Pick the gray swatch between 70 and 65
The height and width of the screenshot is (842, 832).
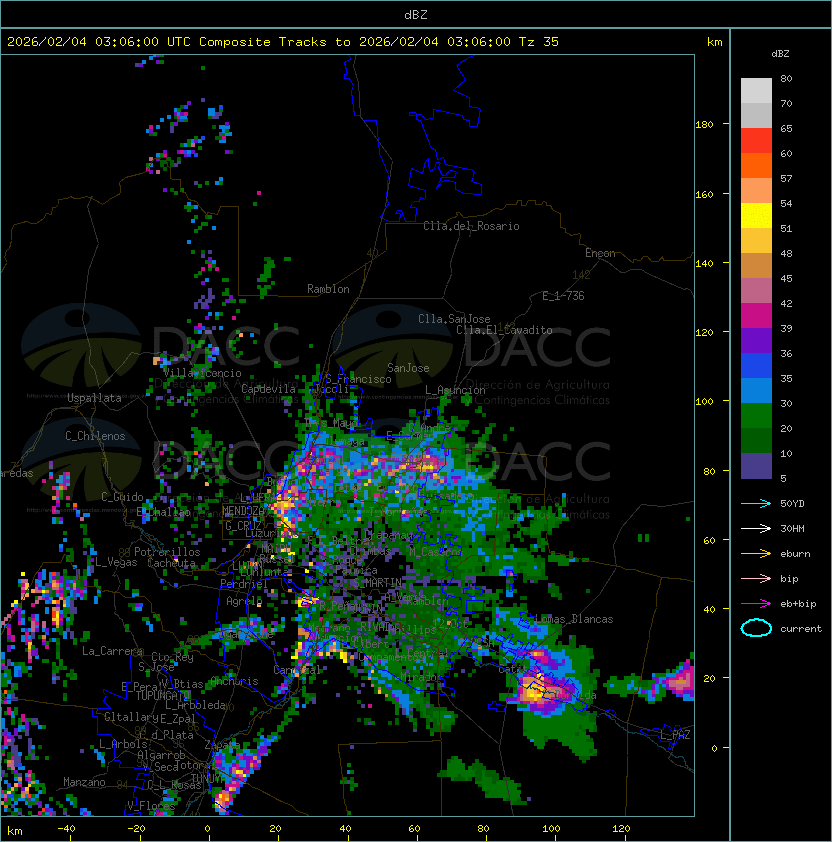(756, 115)
